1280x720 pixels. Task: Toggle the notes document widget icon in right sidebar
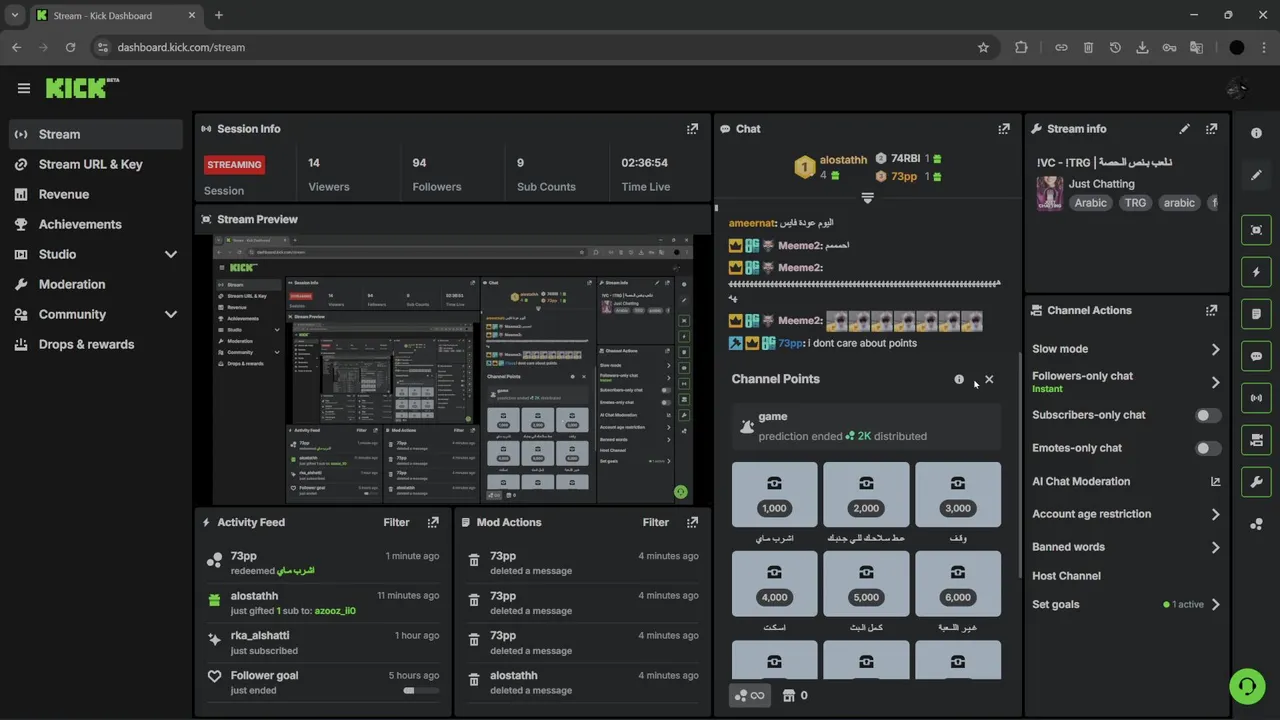pos(1257,314)
